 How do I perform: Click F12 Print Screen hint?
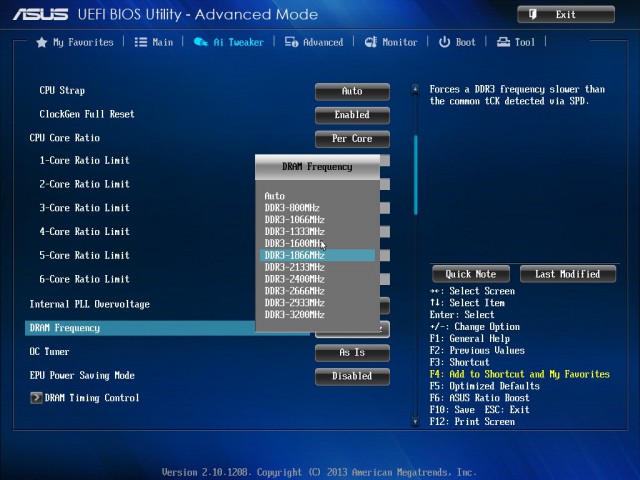coord(472,422)
